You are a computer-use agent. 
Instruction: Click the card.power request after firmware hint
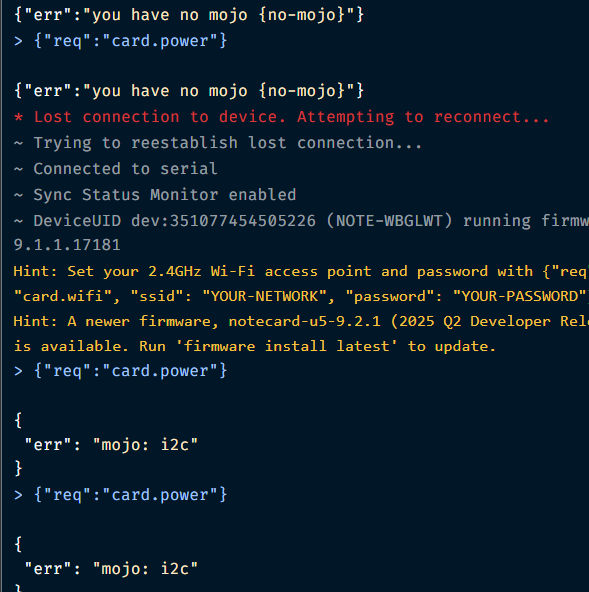(120, 371)
